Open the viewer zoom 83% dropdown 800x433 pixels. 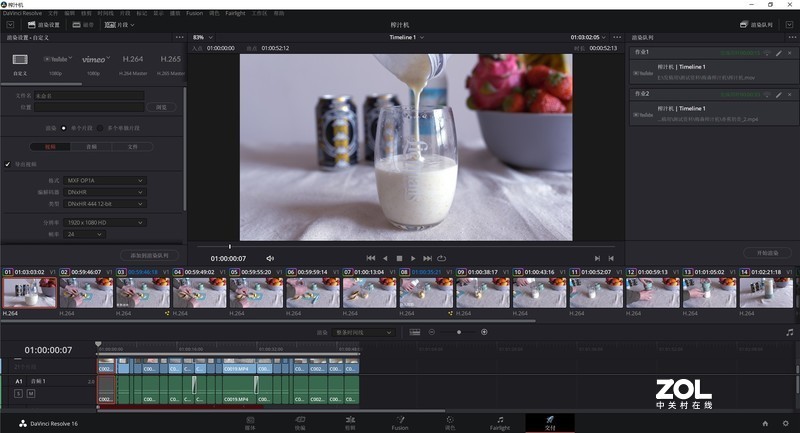point(203,37)
